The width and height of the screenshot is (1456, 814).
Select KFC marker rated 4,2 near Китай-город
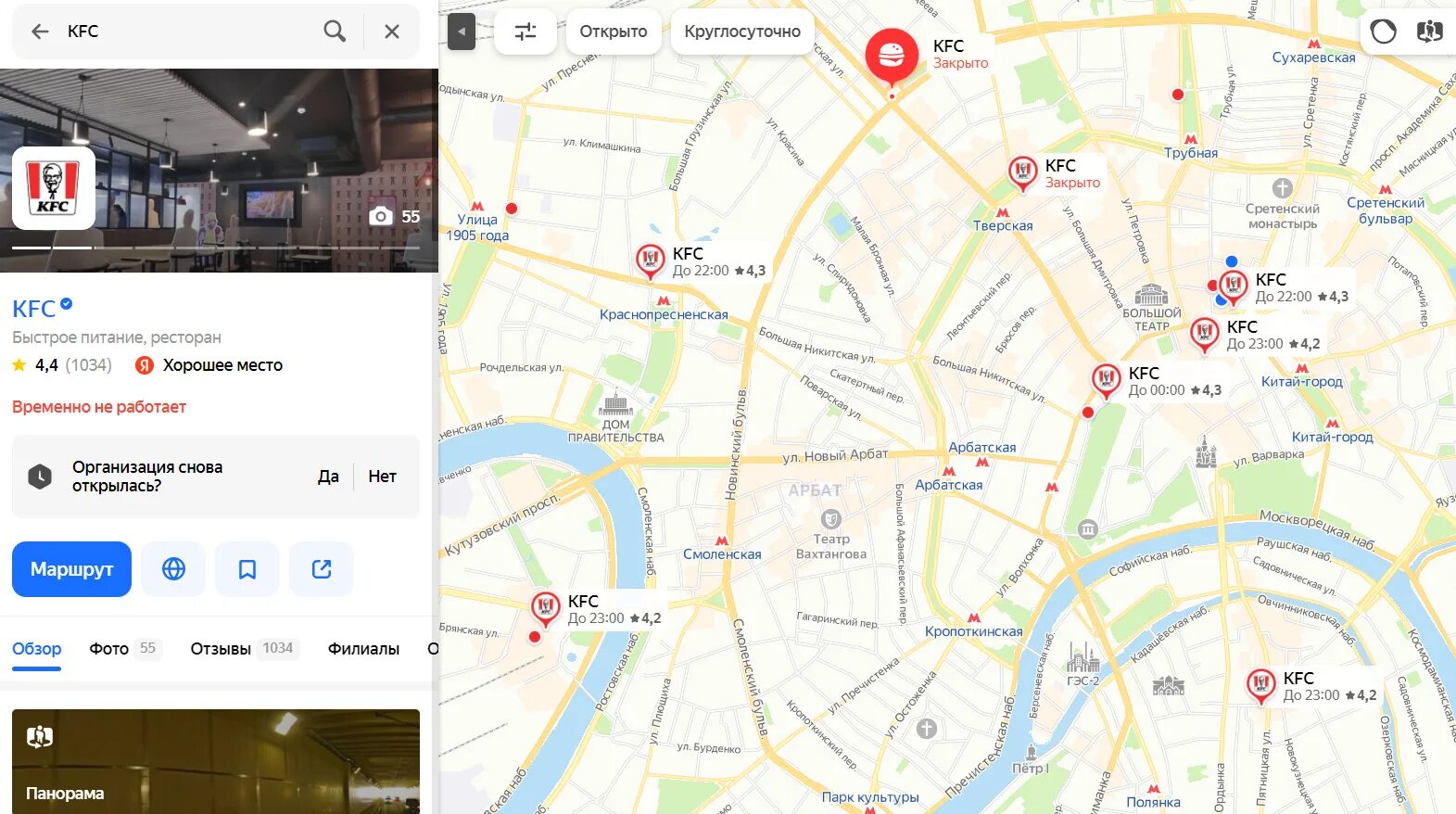click(x=1204, y=334)
